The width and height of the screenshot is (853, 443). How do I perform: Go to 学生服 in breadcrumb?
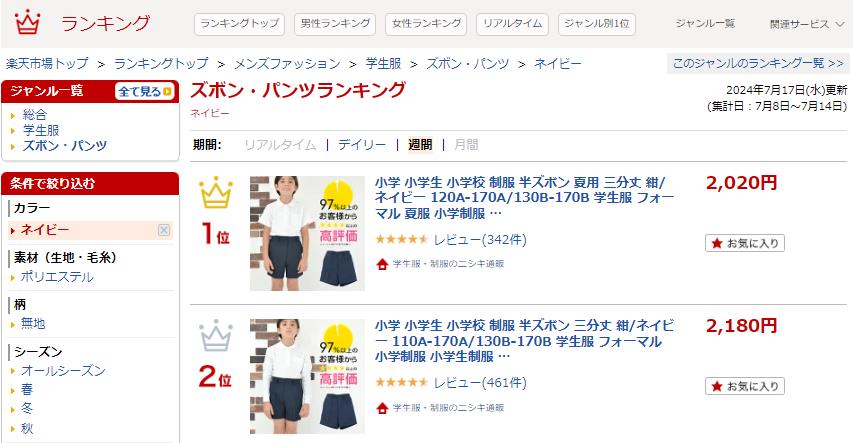coord(383,64)
